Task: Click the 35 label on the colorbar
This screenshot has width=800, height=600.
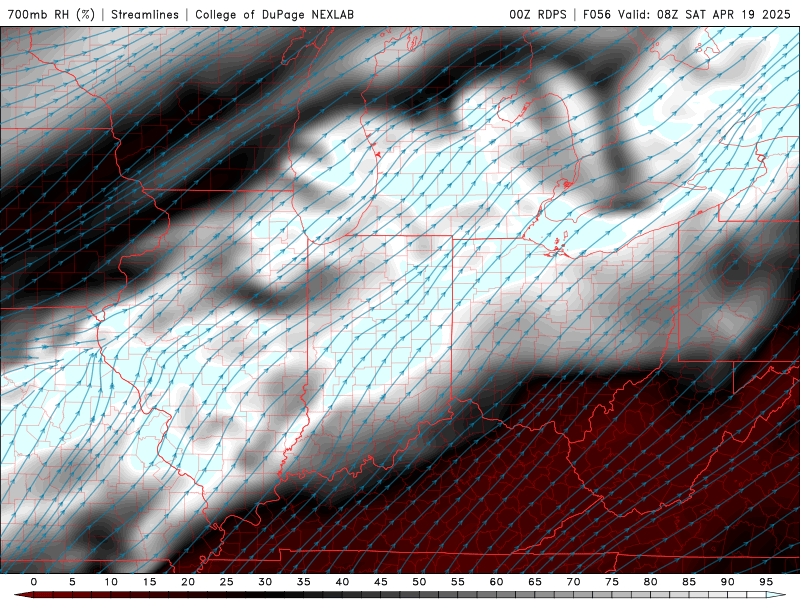Action: tap(304, 582)
